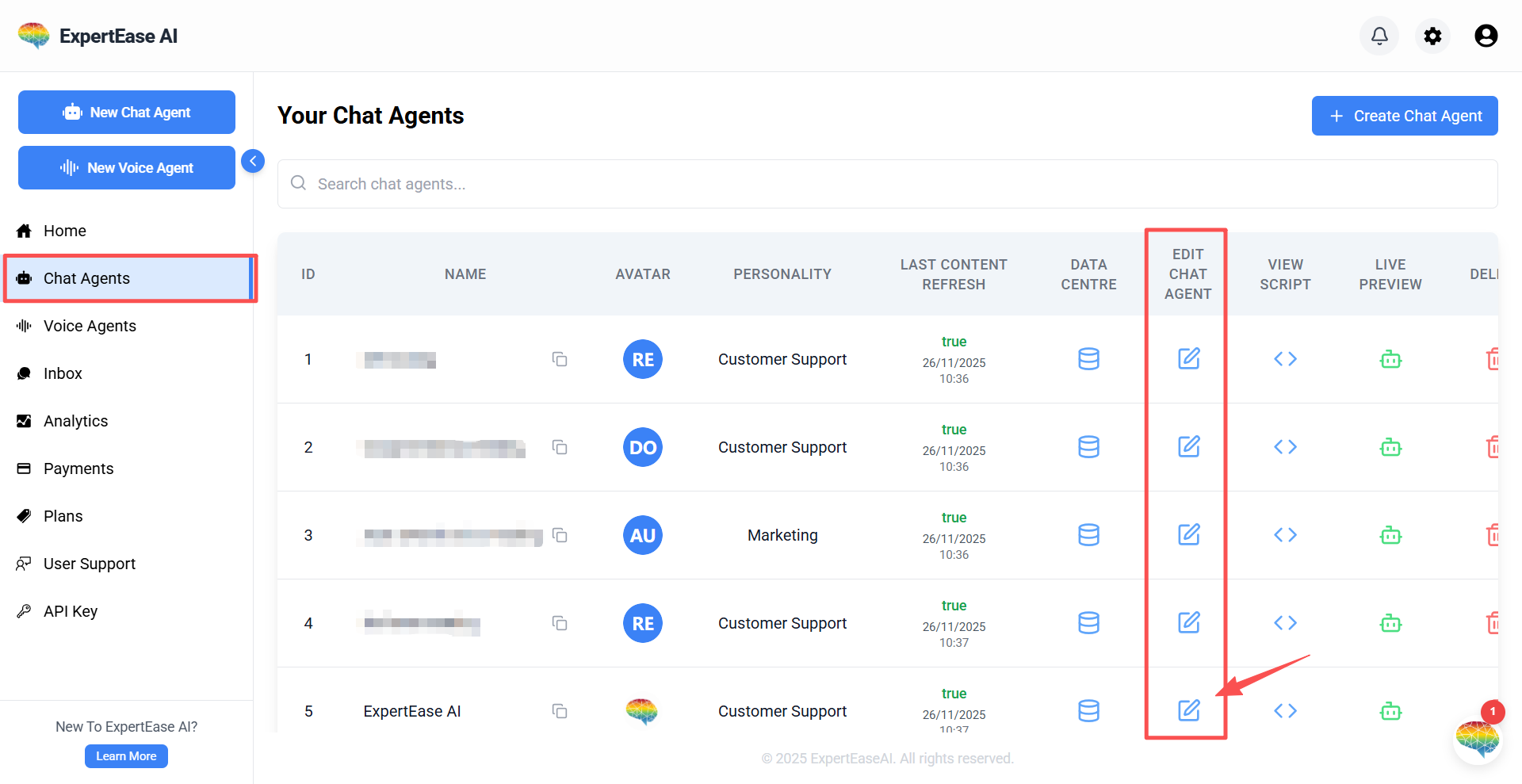Open the user profile account icon

pyautogui.click(x=1486, y=36)
